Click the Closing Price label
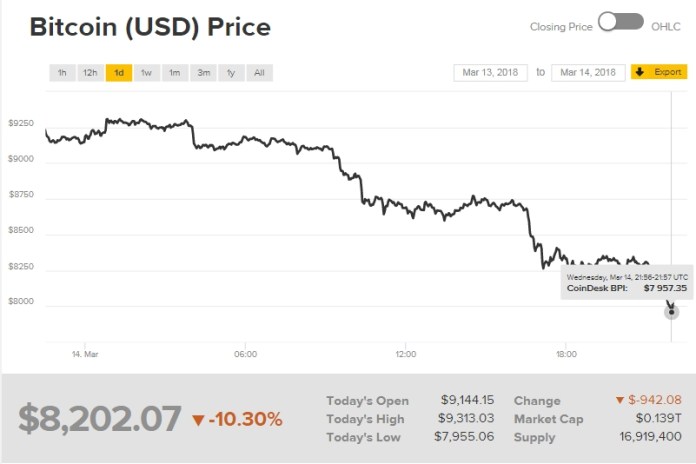 (560, 27)
